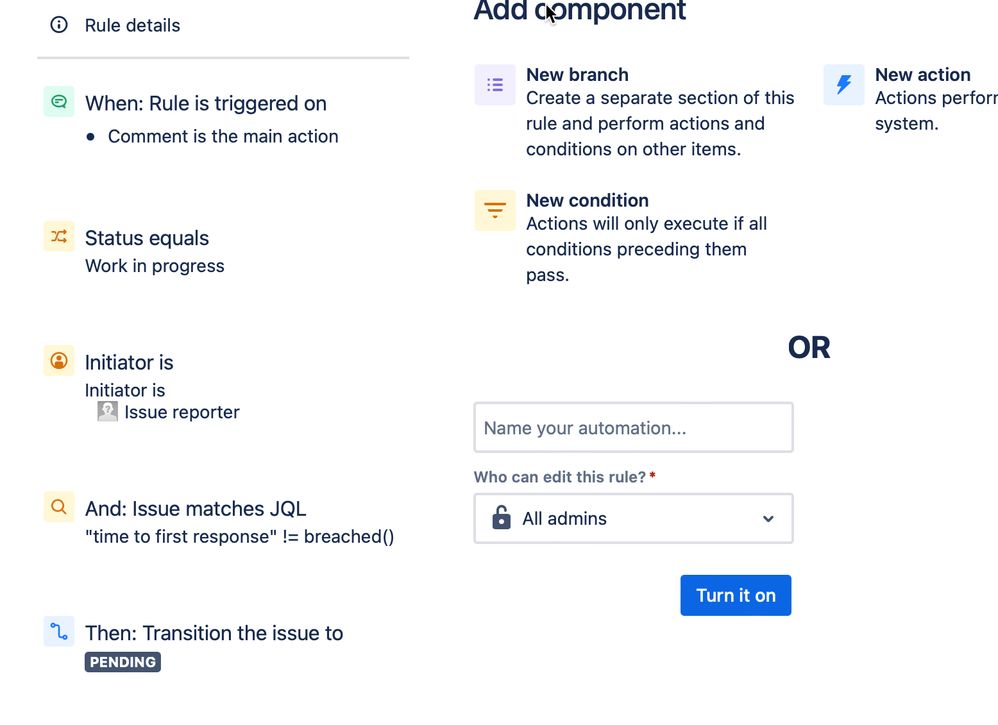Screen dimensions: 998x725
Task: Click the New branch list icon
Action: tap(495, 85)
